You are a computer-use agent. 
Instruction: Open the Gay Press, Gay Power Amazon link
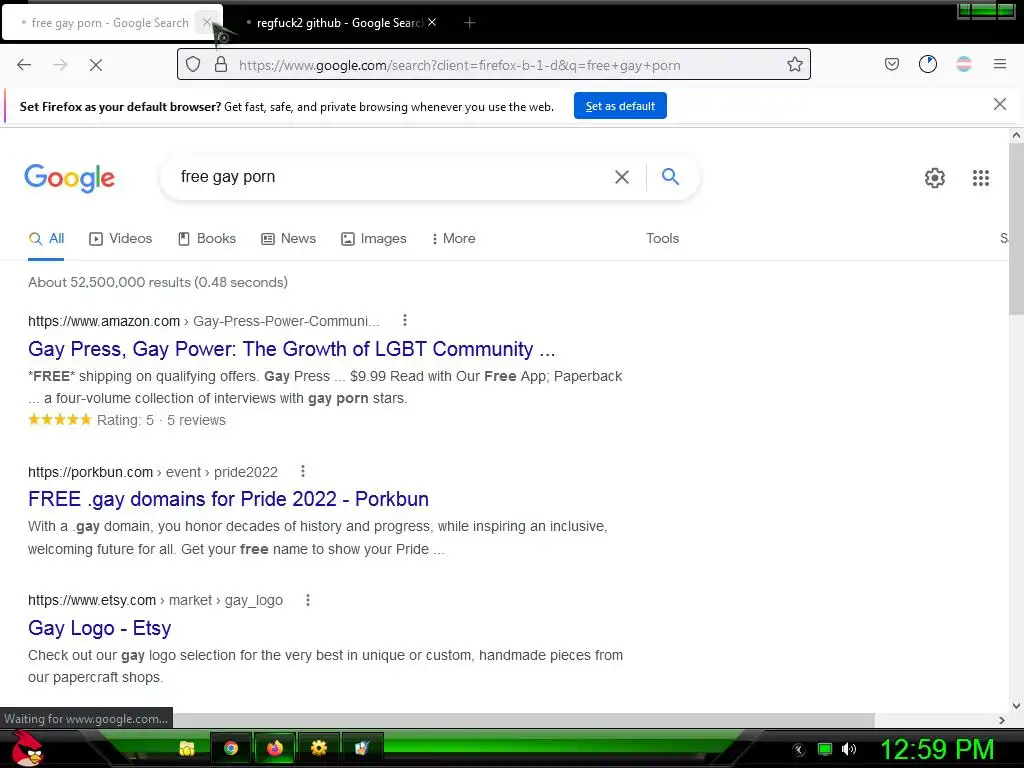(291, 349)
